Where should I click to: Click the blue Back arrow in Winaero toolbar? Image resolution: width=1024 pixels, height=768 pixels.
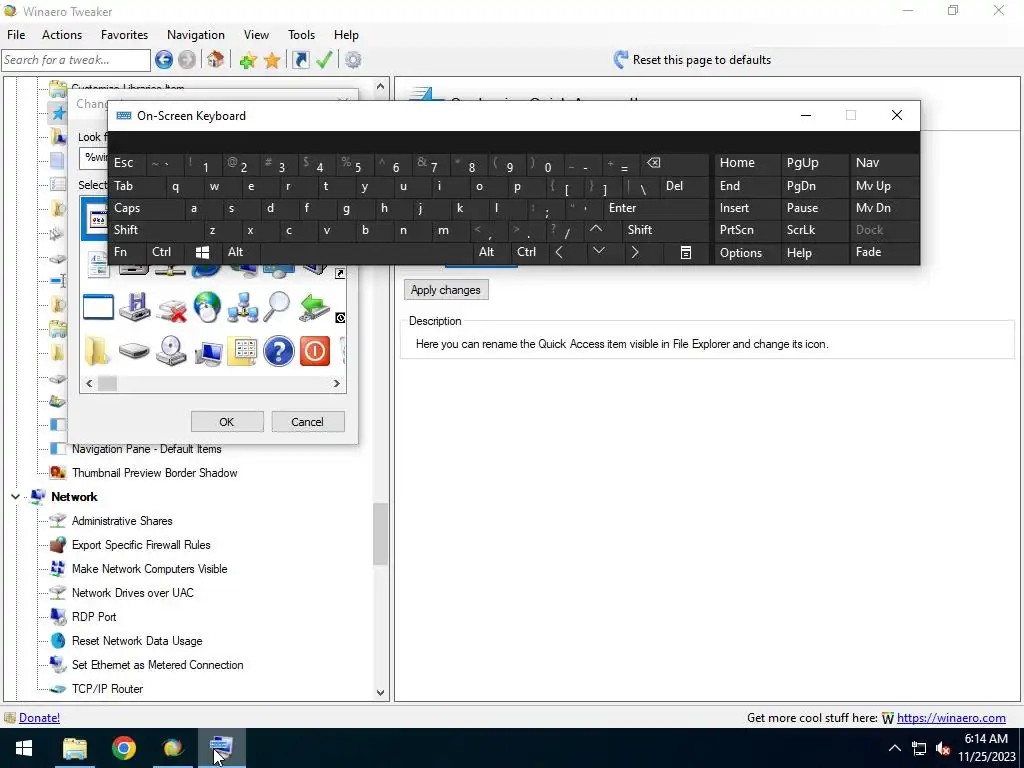click(x=164, y=60)
